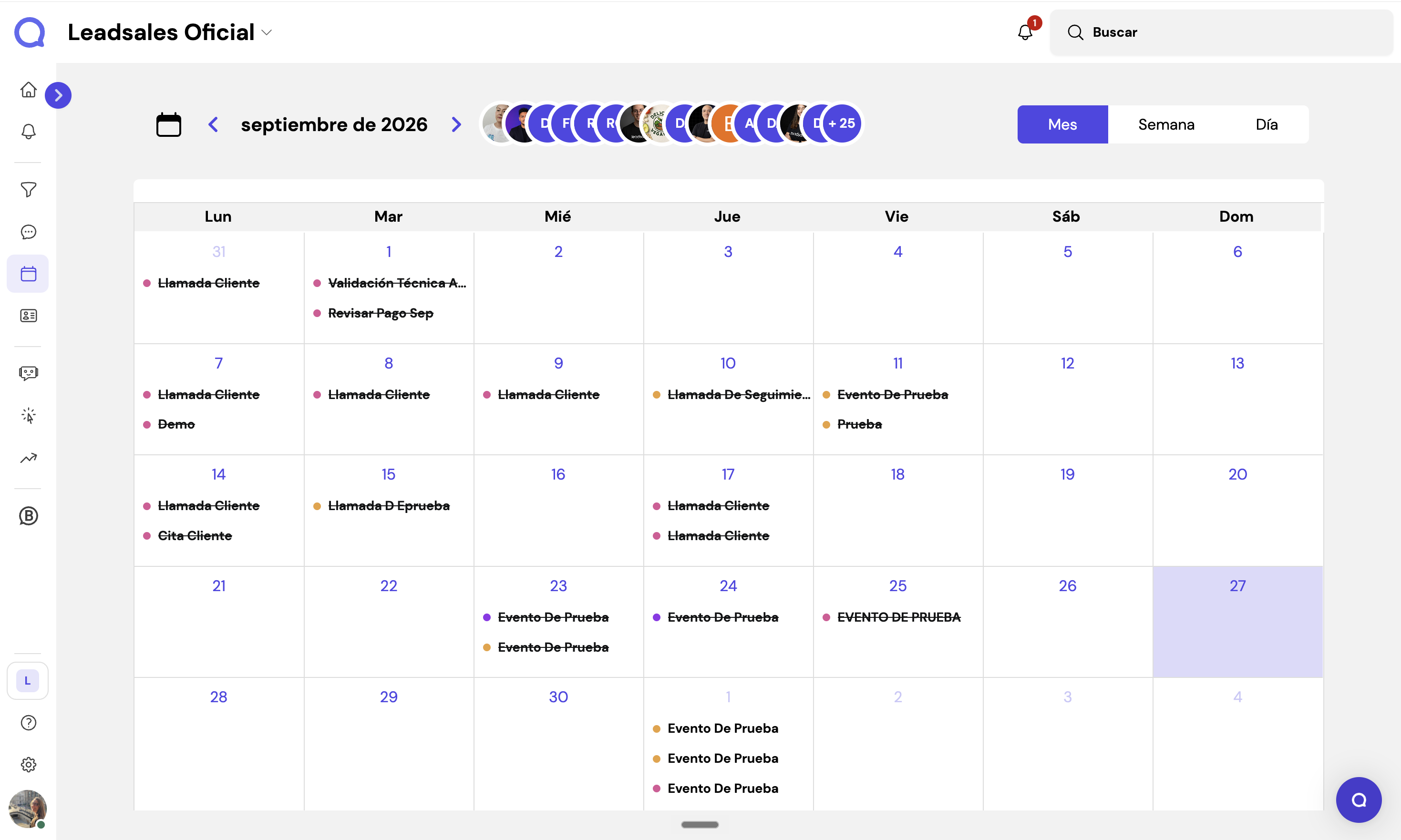Select day 27 highlighted cell
The height and width of the screenshot is (840, 1401).
1237,622
